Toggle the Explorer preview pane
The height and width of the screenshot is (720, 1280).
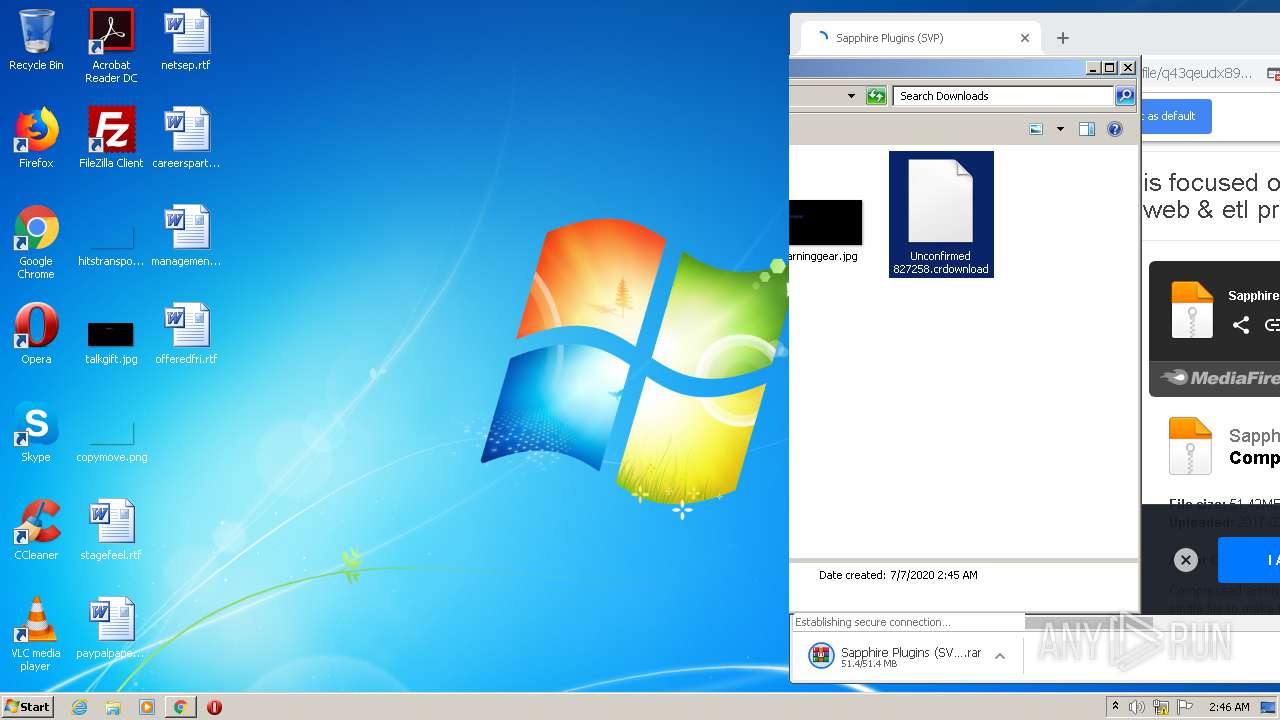click(x=1087, y=129)
